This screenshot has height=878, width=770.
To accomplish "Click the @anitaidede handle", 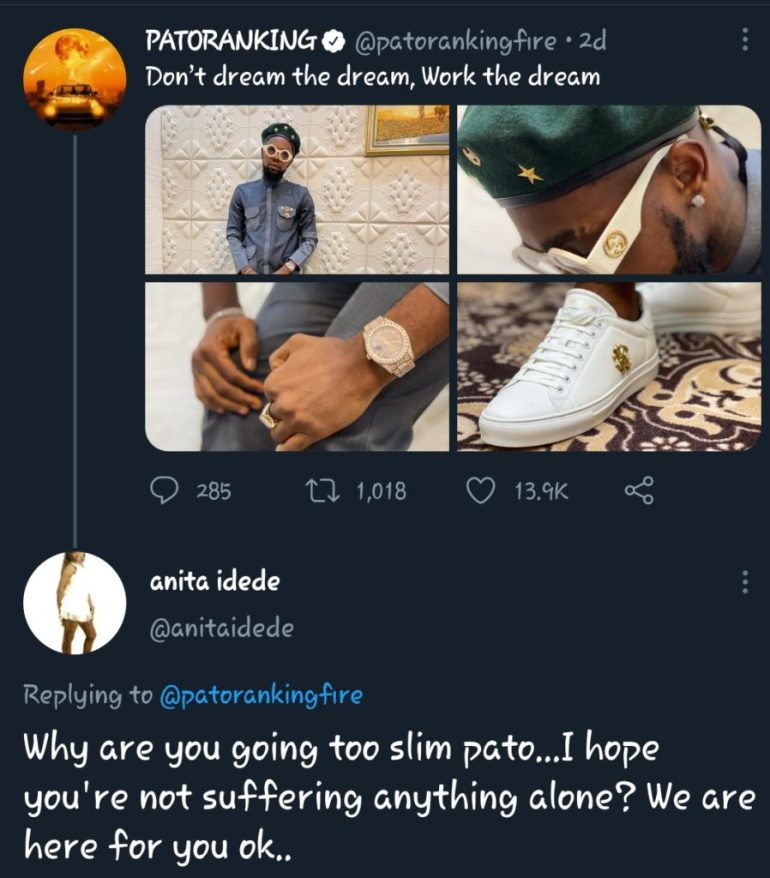I will tap(221, 627).
